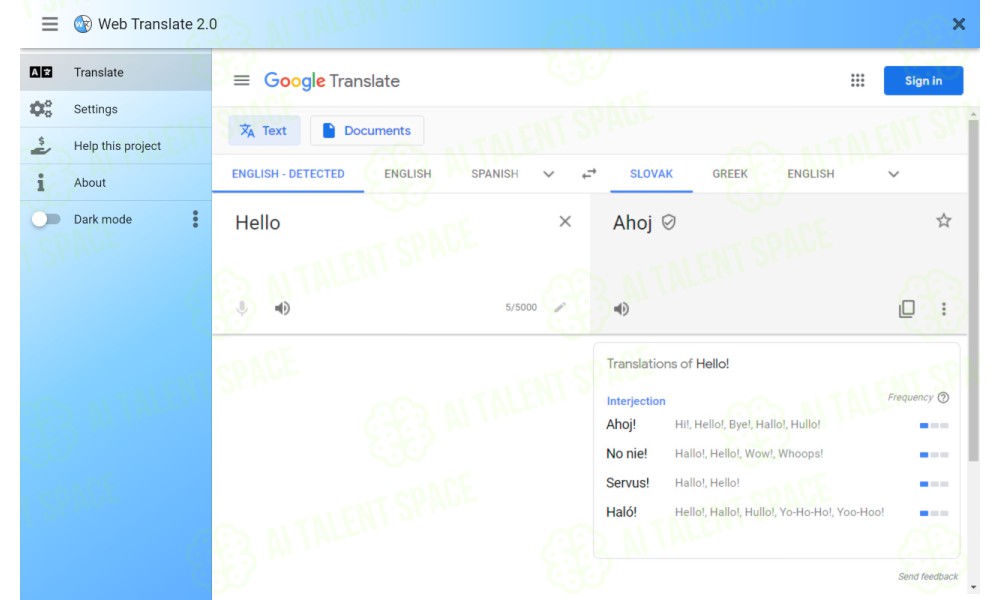This screenshot has width=1000, height=600.
Task: Click the Whoops! back-translation word
Action: (x=800, y=454)
